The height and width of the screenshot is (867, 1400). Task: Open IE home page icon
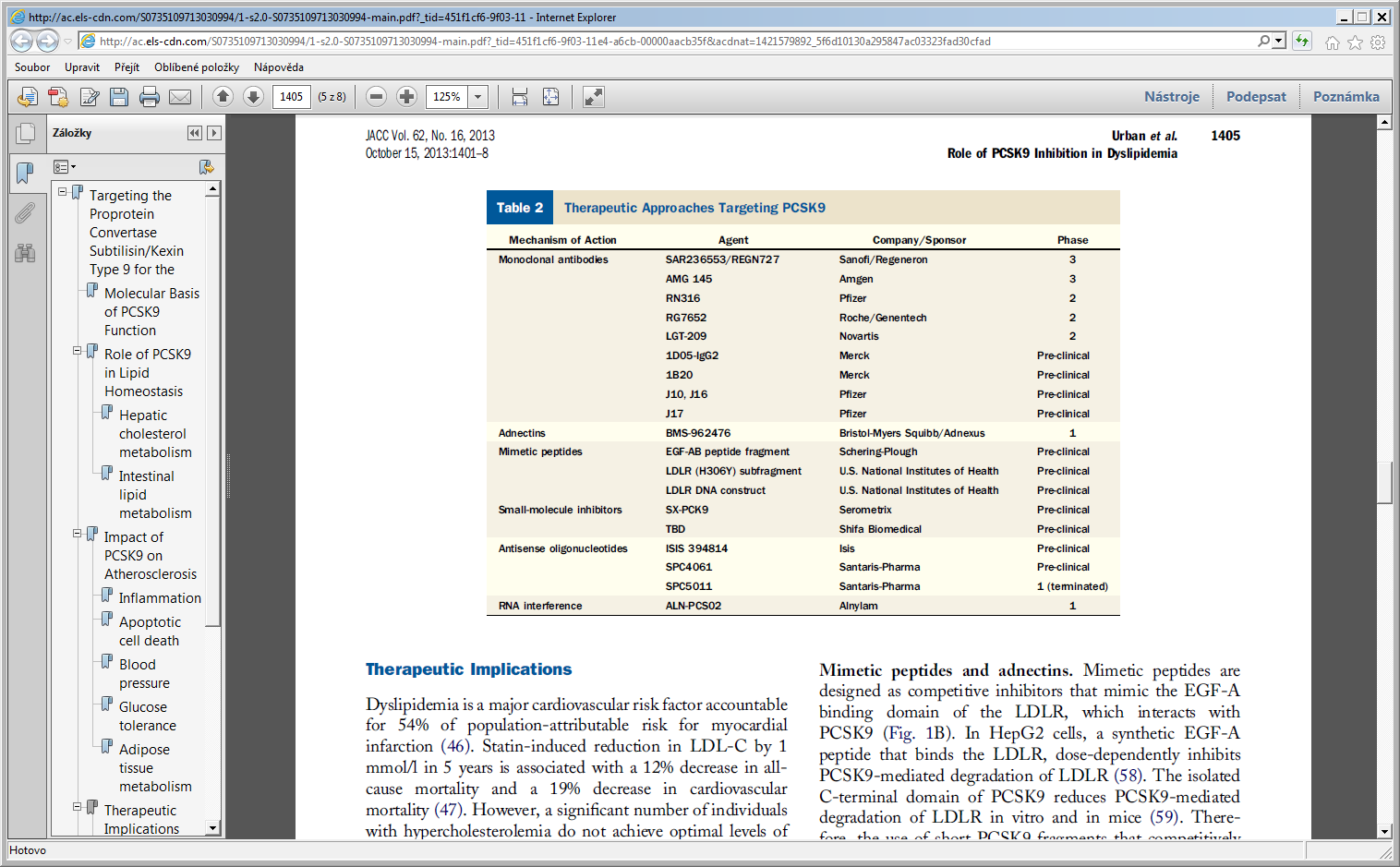pos(1332,42)
